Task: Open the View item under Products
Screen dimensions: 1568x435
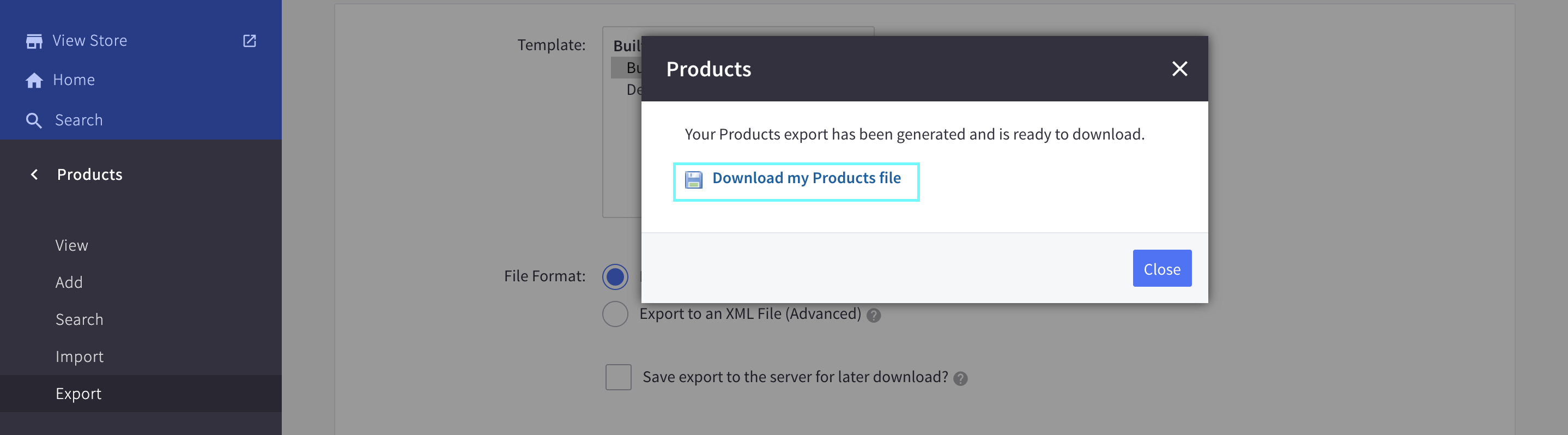Action: point(72,245)
